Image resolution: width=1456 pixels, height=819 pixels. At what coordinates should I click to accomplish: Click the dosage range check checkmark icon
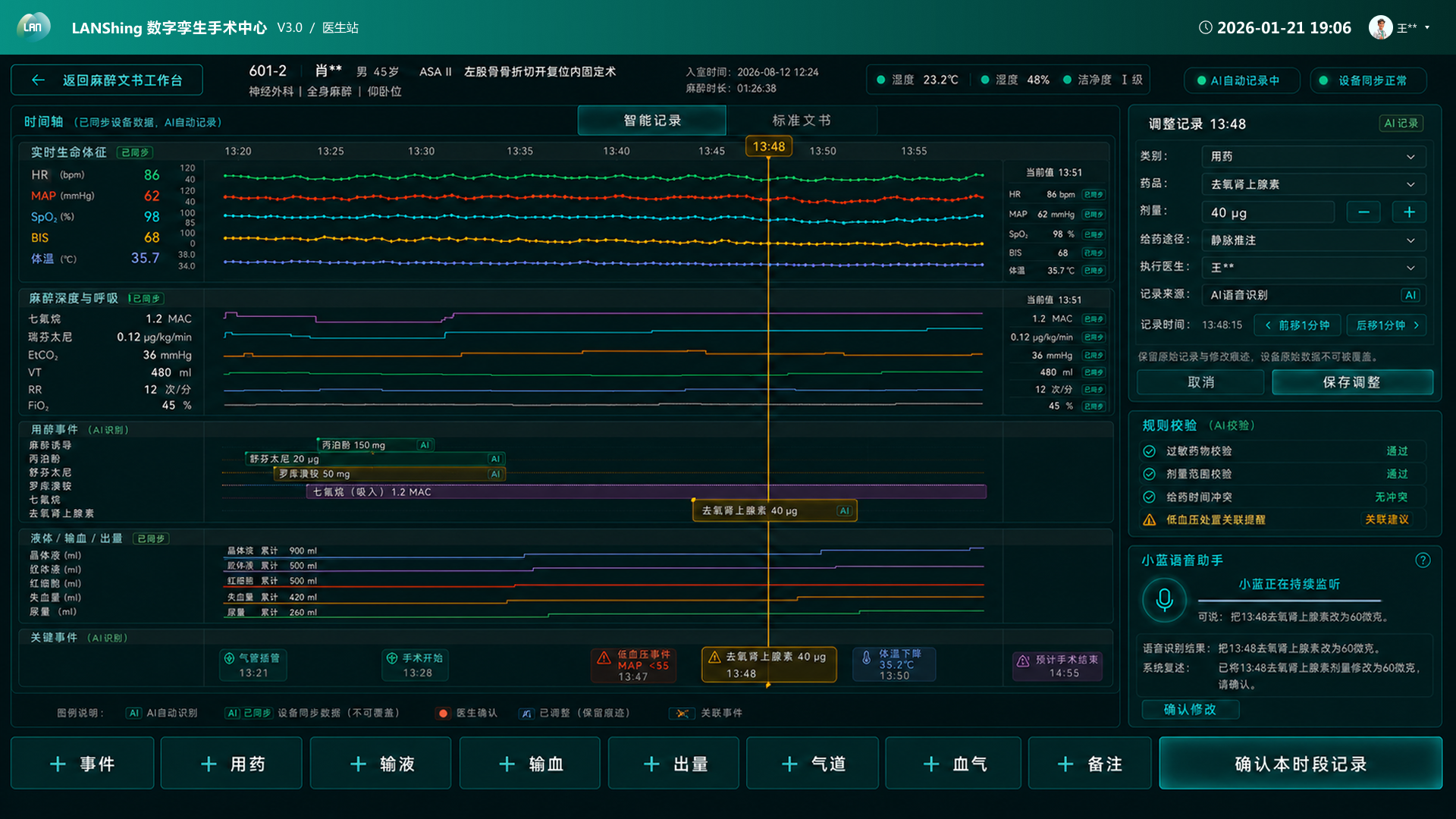click(1150, 474)
